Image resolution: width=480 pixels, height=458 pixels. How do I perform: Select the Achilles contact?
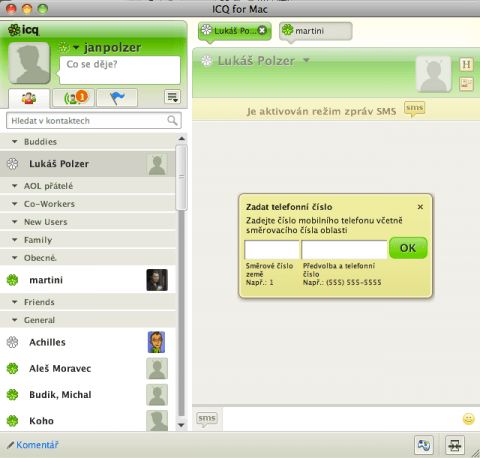pyautogui.click(x=88, y=342)
